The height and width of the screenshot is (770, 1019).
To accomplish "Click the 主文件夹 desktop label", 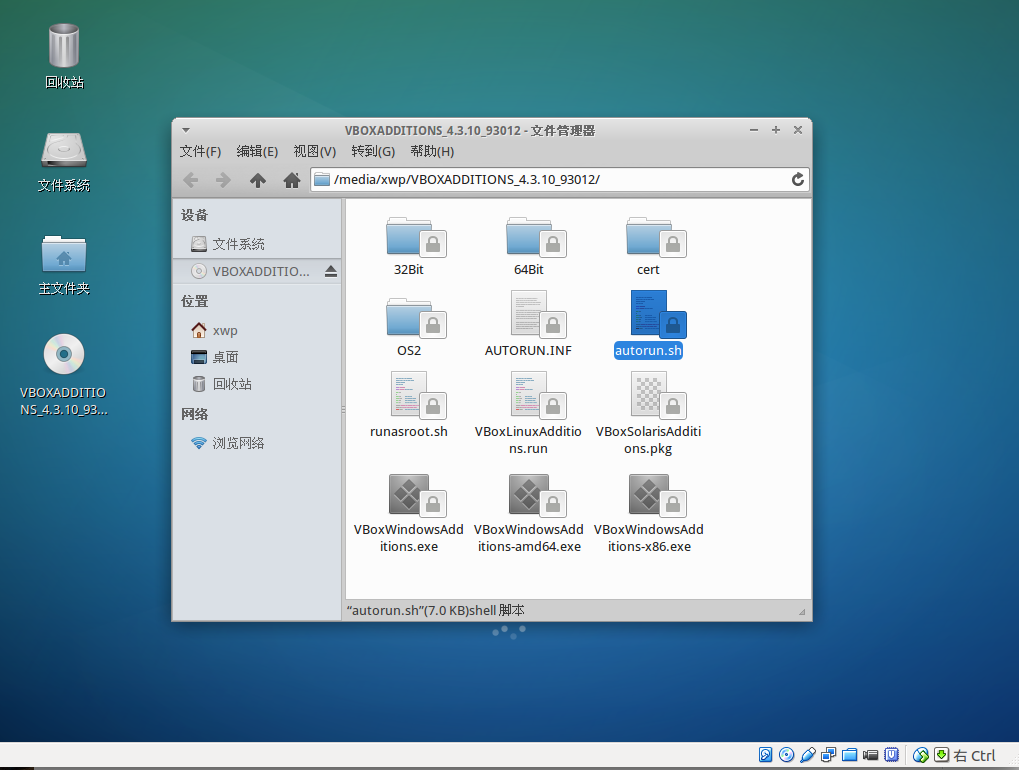I will click(x=64, y=289).
